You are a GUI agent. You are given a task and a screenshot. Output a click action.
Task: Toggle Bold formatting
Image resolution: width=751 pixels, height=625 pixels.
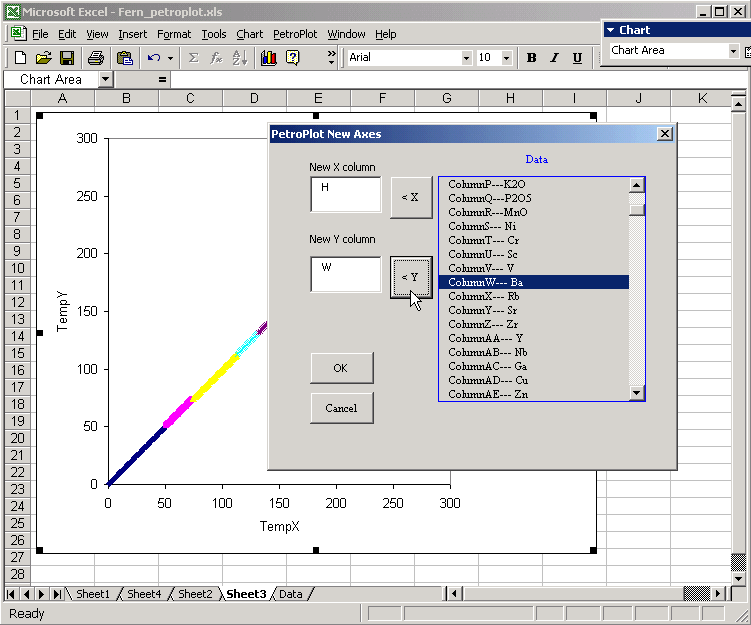(531, 58)
